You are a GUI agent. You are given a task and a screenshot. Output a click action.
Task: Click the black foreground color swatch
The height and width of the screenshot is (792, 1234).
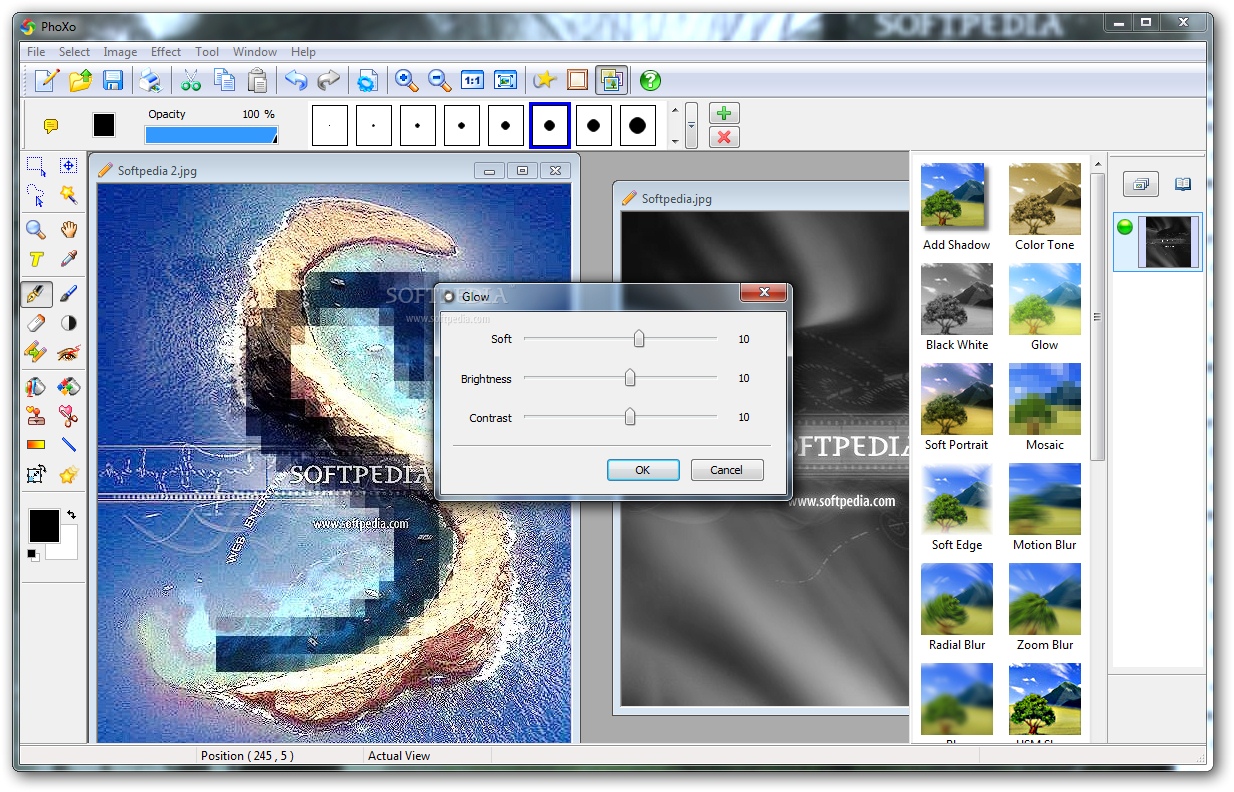click(44, 526)
